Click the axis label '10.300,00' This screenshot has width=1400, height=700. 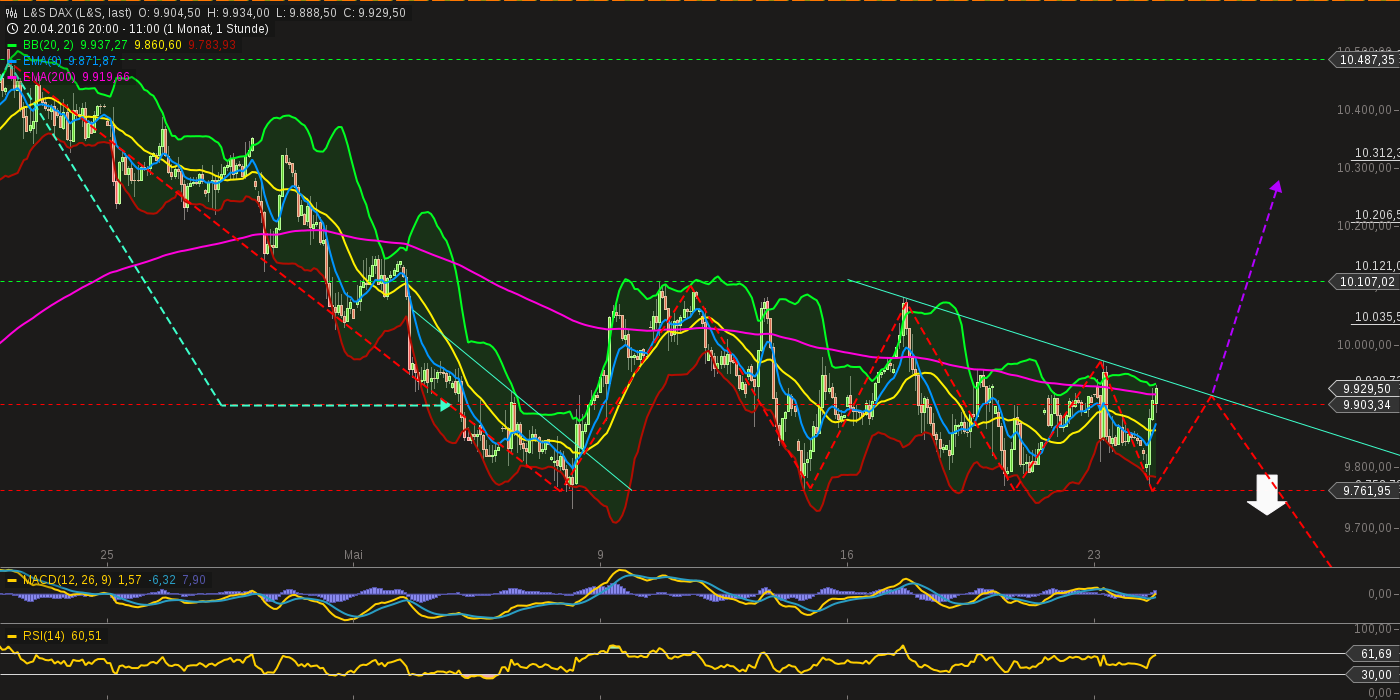tap(1364, 168)
